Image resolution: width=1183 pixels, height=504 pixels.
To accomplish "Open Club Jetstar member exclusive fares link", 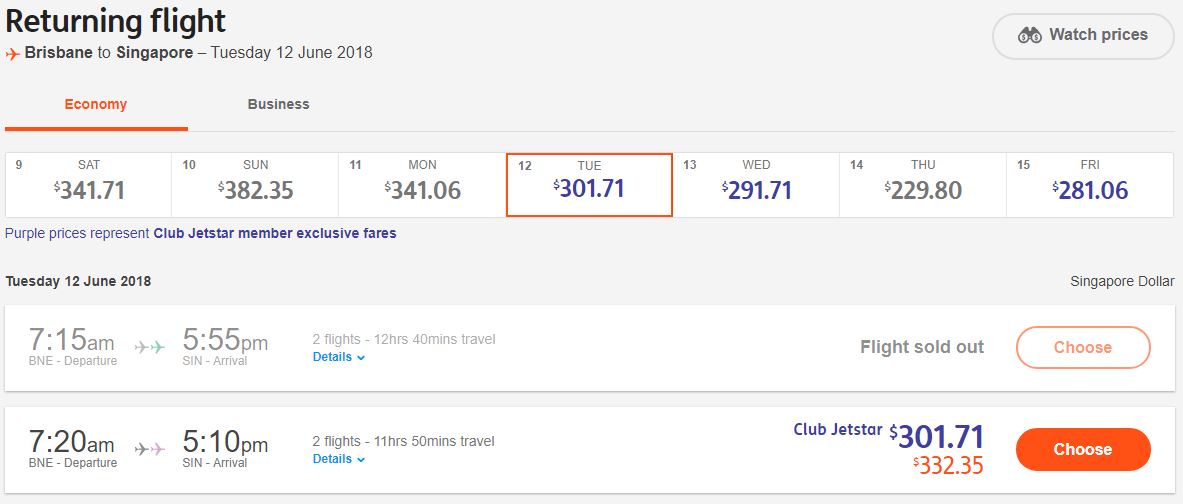I will (275, 233).
